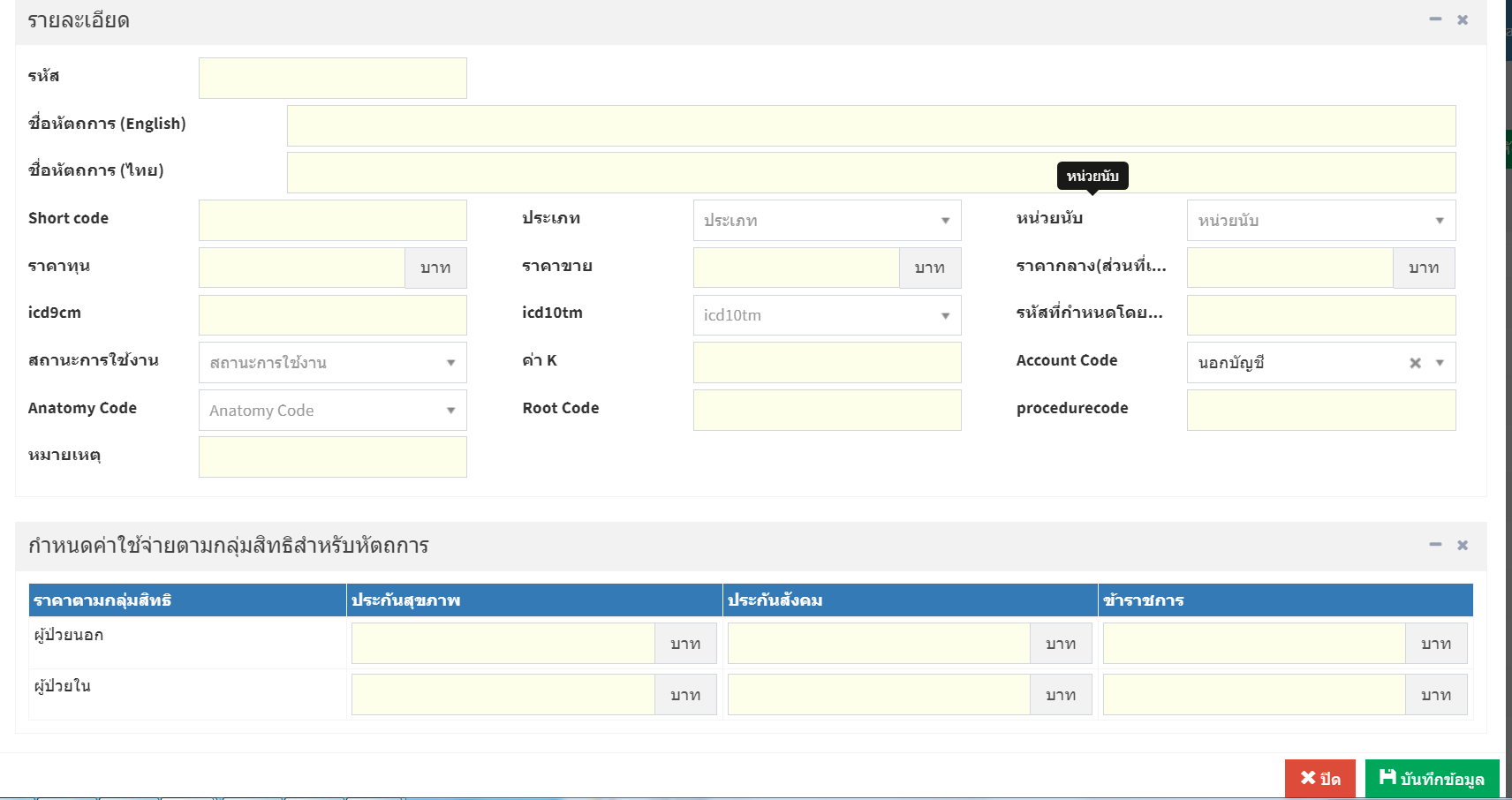Open the ประเภท dropdown

click(827, 221)
